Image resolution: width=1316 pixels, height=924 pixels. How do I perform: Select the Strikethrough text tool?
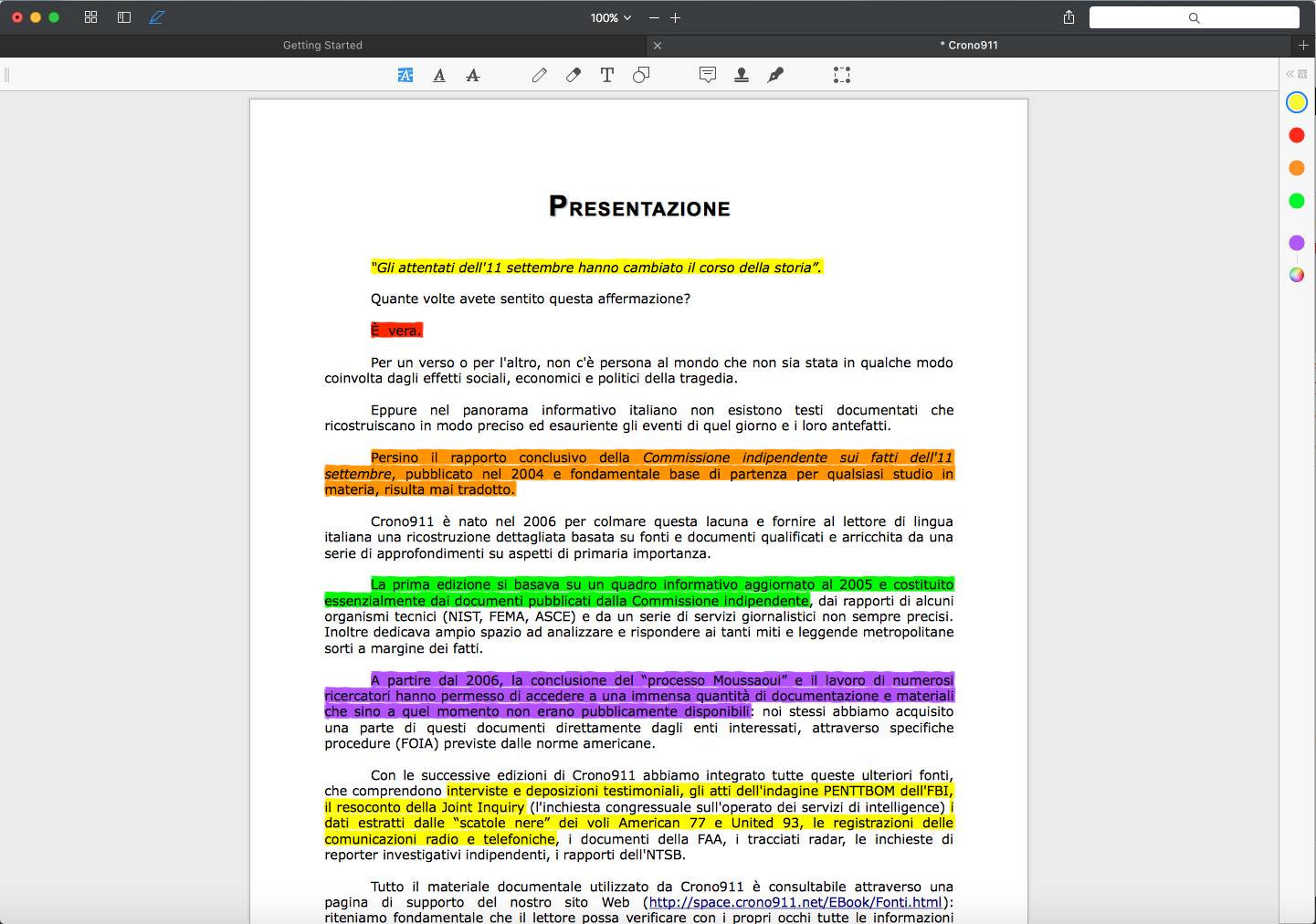(472, 75)
